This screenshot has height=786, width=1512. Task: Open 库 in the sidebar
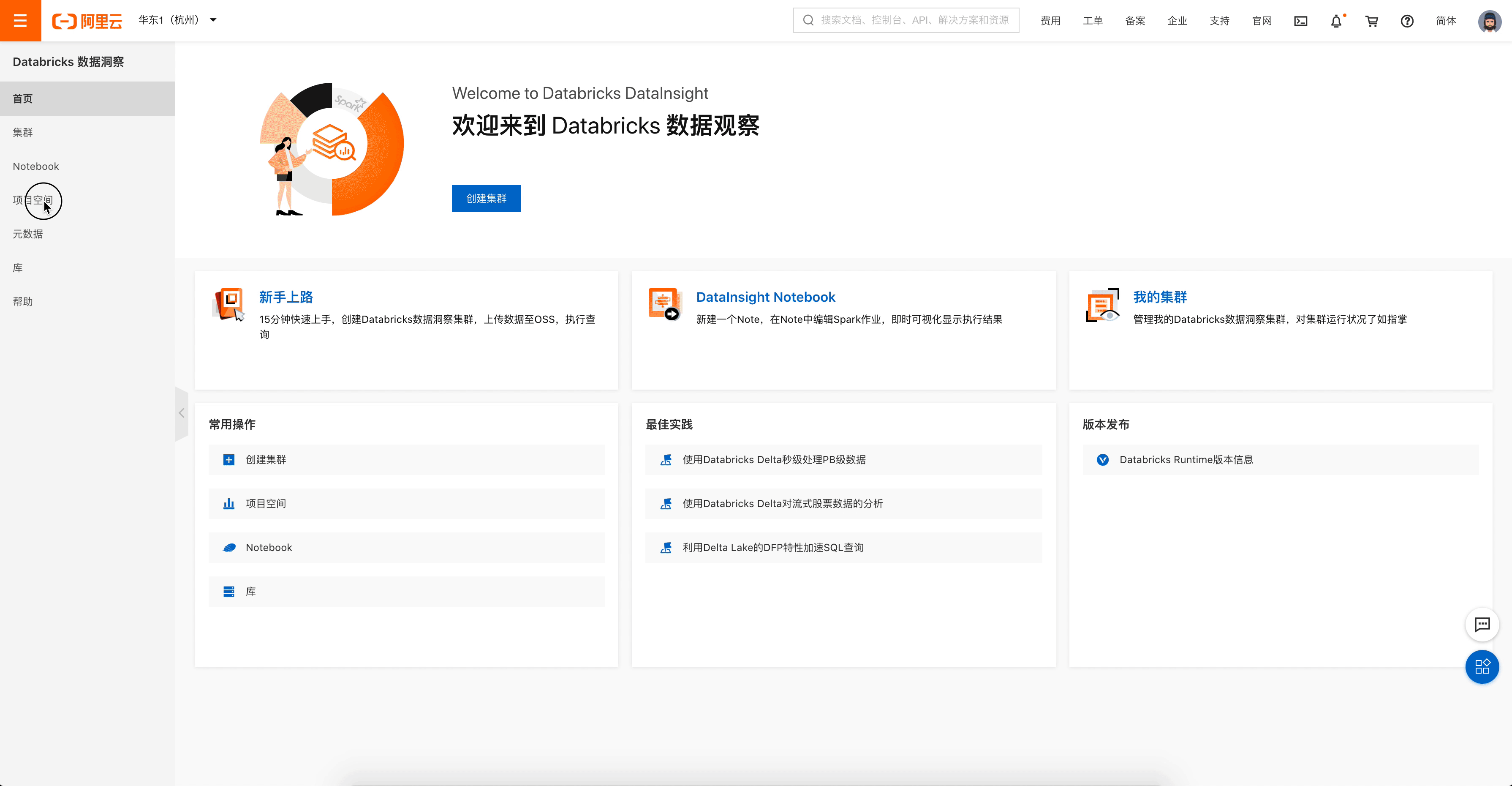pyautogui.click(x=87, y=268)
